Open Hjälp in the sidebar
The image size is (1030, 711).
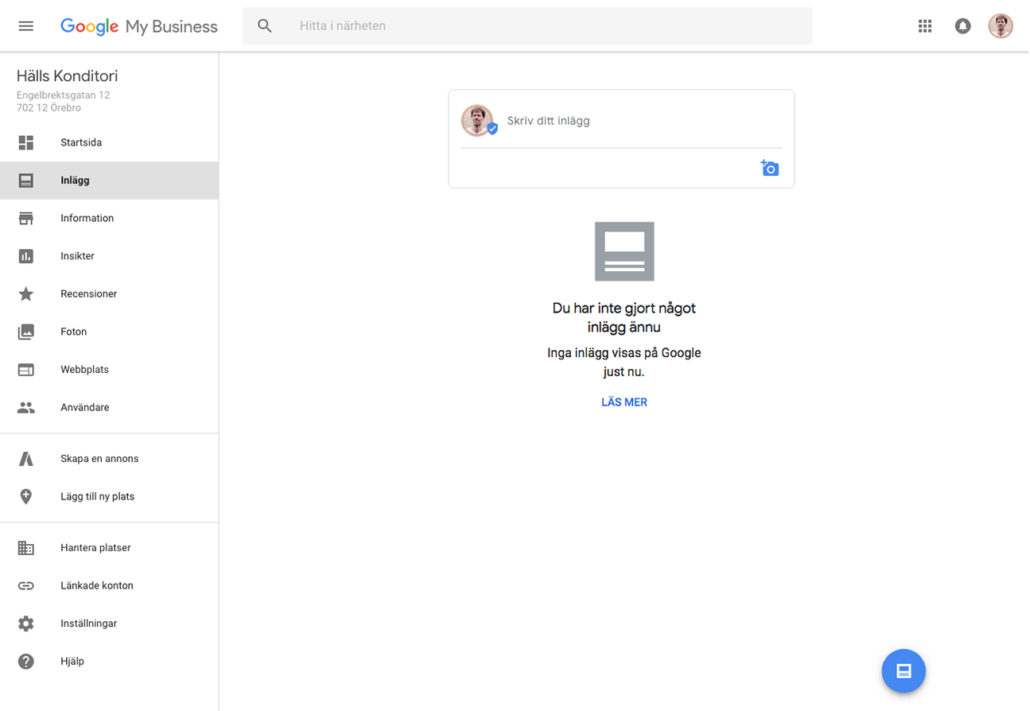coord(109,662)
